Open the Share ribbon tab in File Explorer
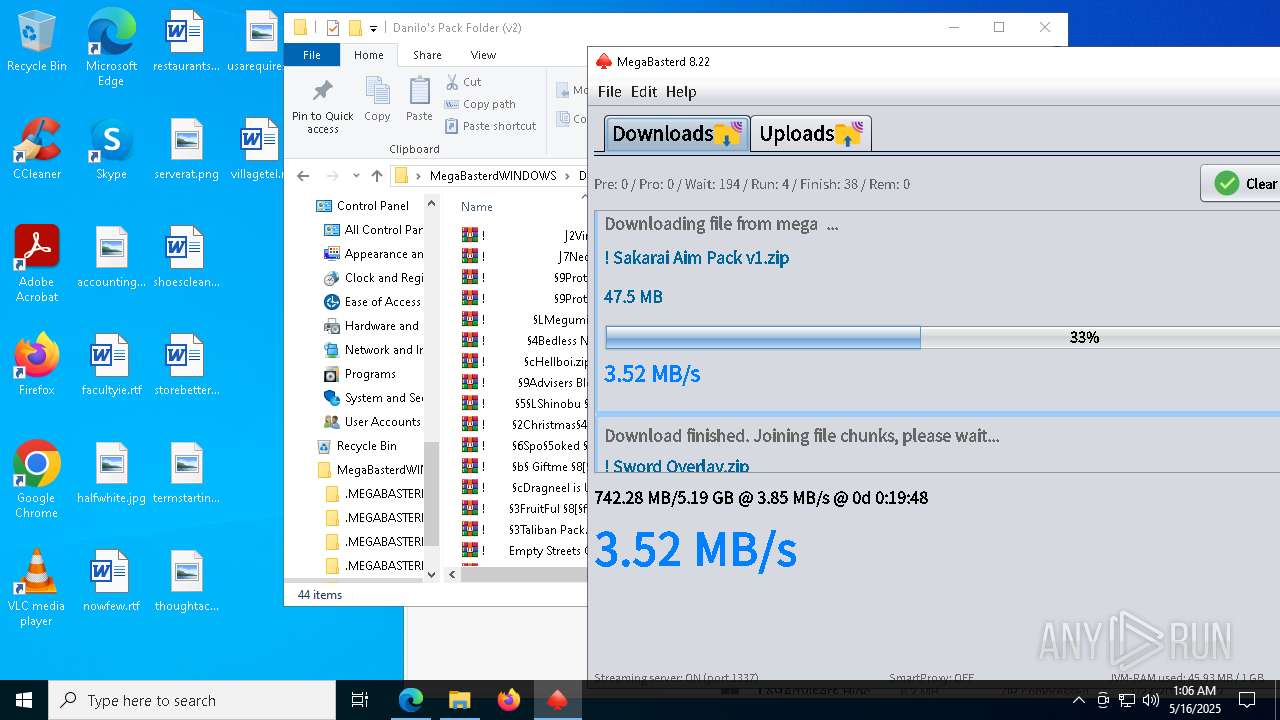Image resolution: width=1280 pixels, height=720 pixels. [x=427, y=55]
